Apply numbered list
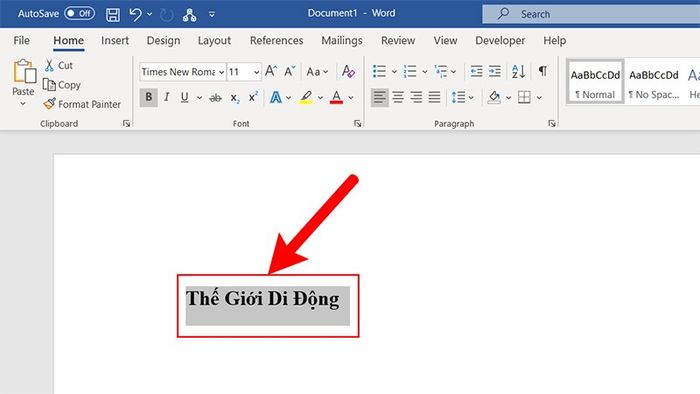The width and height of the screenshot is (700, 394). [x=410, y=71]
